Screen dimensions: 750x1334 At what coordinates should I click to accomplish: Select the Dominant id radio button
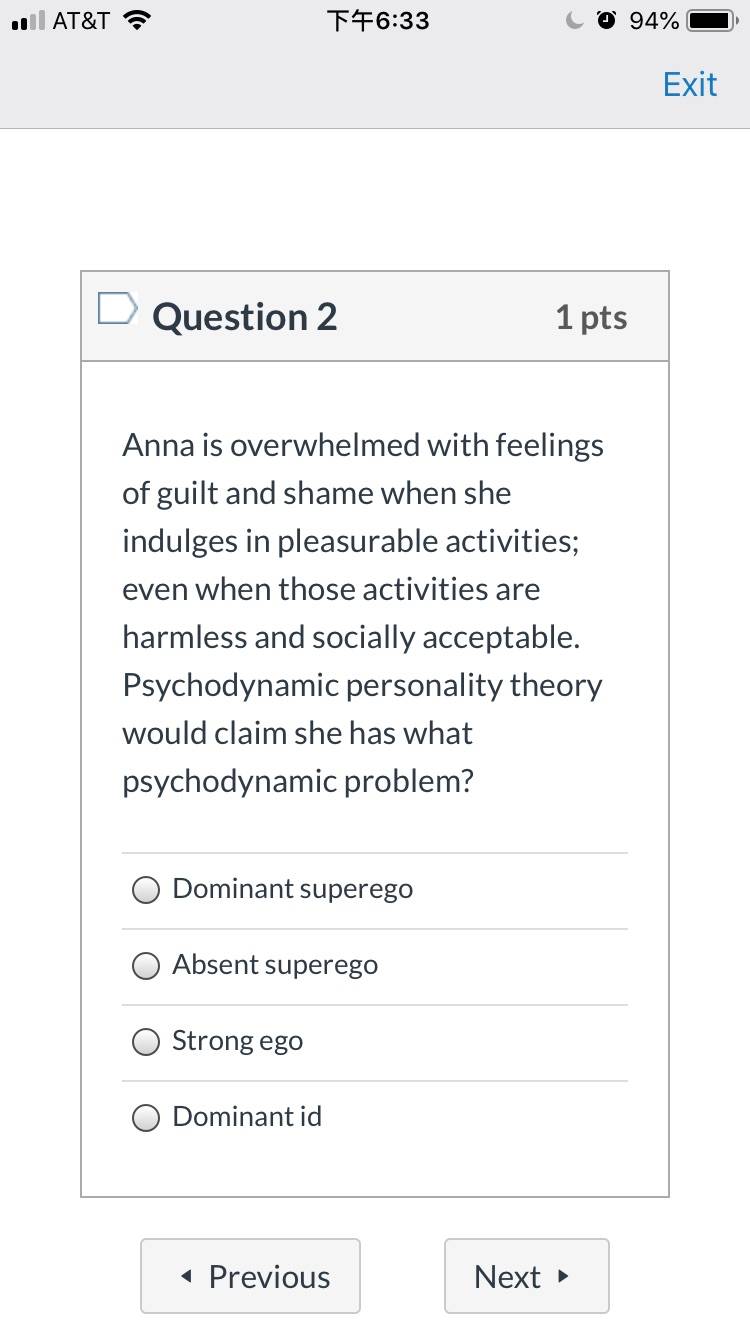pos(147,1118)
